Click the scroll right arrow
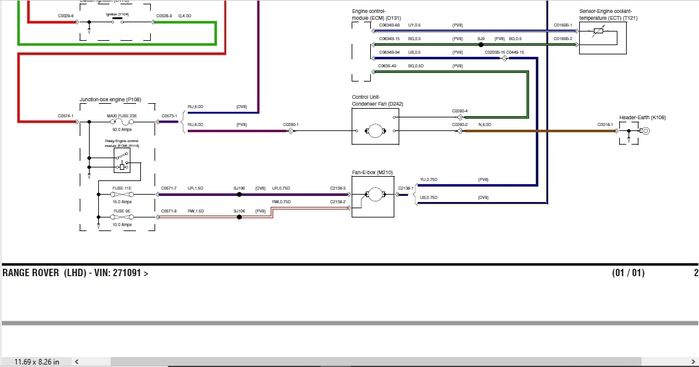 point(693,362)
